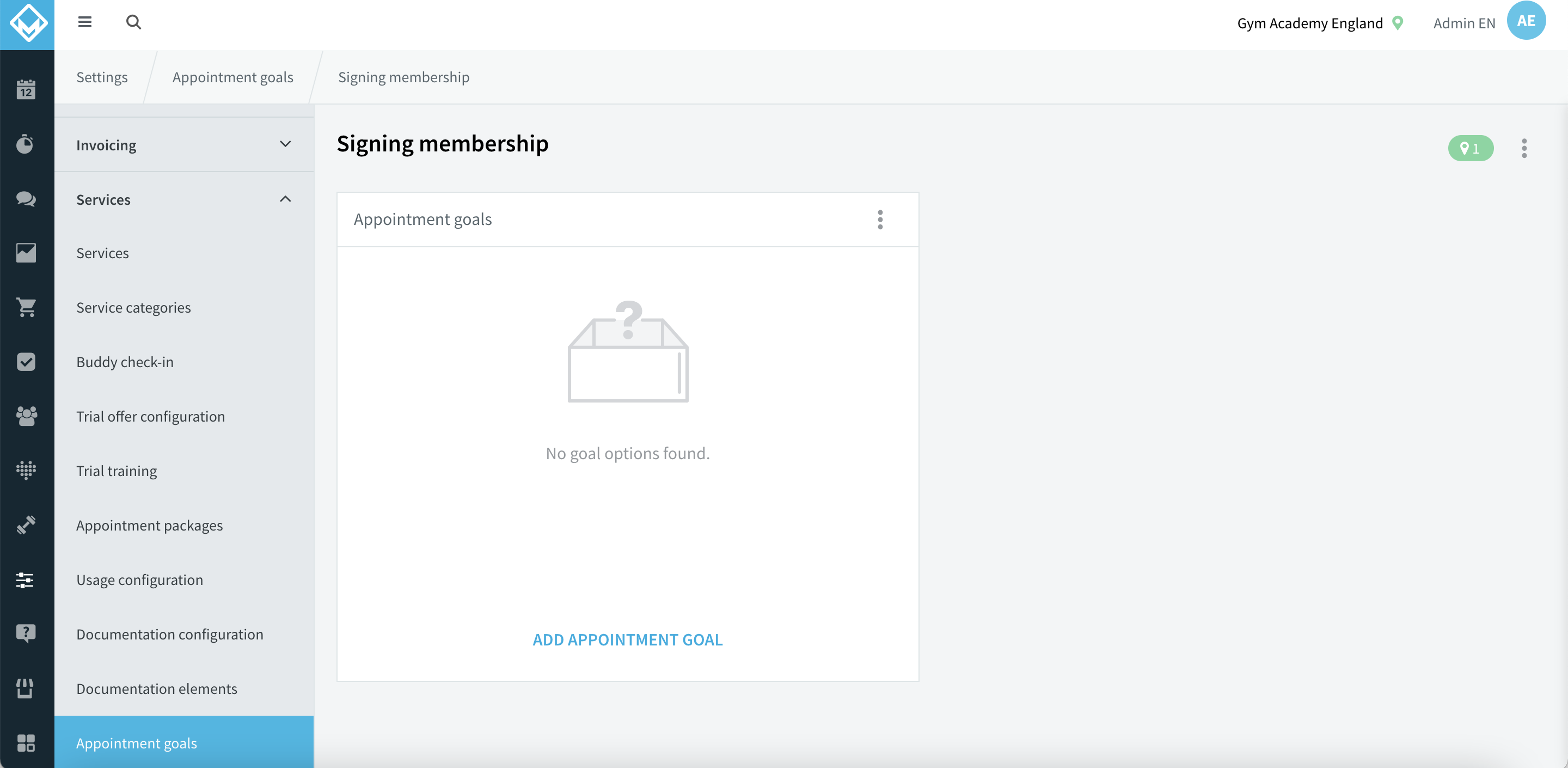Click the search magnifier icon
This screenshot has height=768, width=1568.
pos(133,22)
